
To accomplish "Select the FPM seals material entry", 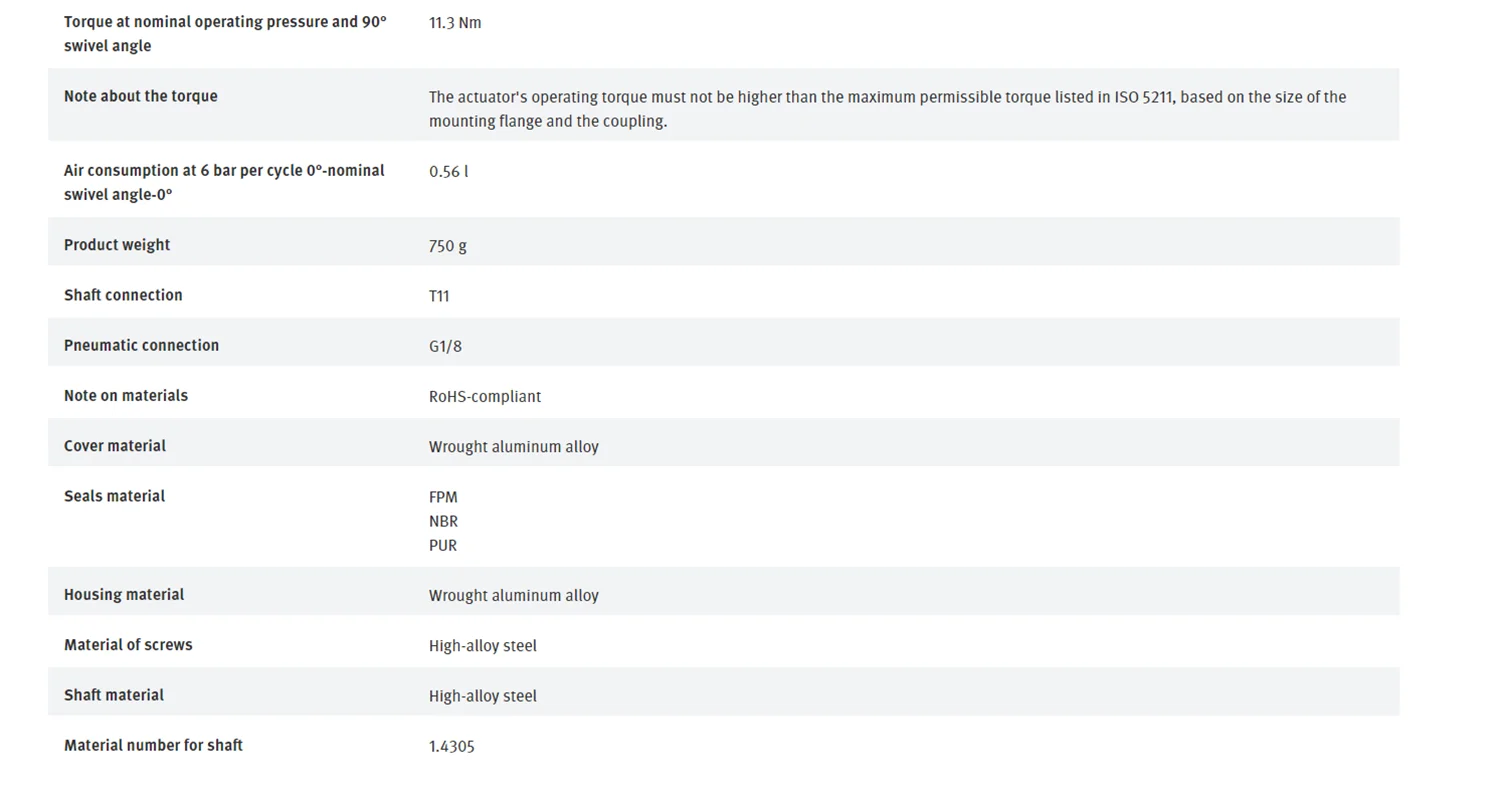I will (443, 497).
